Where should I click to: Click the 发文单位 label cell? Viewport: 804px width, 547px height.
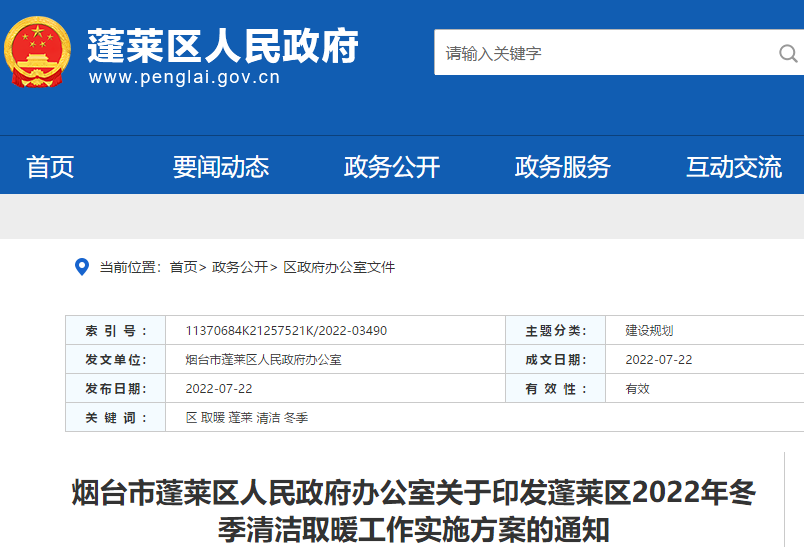coord(116,359)
